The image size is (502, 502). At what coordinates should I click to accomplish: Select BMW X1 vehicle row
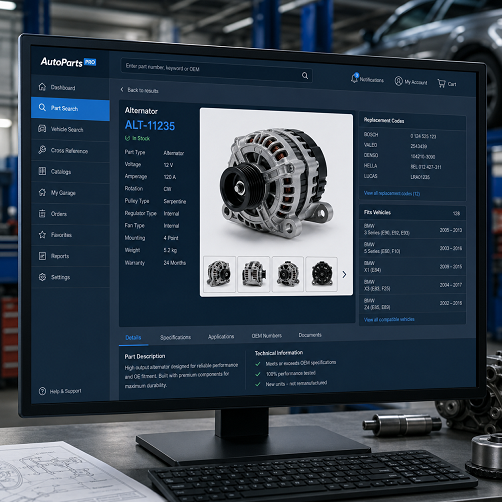pyautogui.click(x=412, y=267)
